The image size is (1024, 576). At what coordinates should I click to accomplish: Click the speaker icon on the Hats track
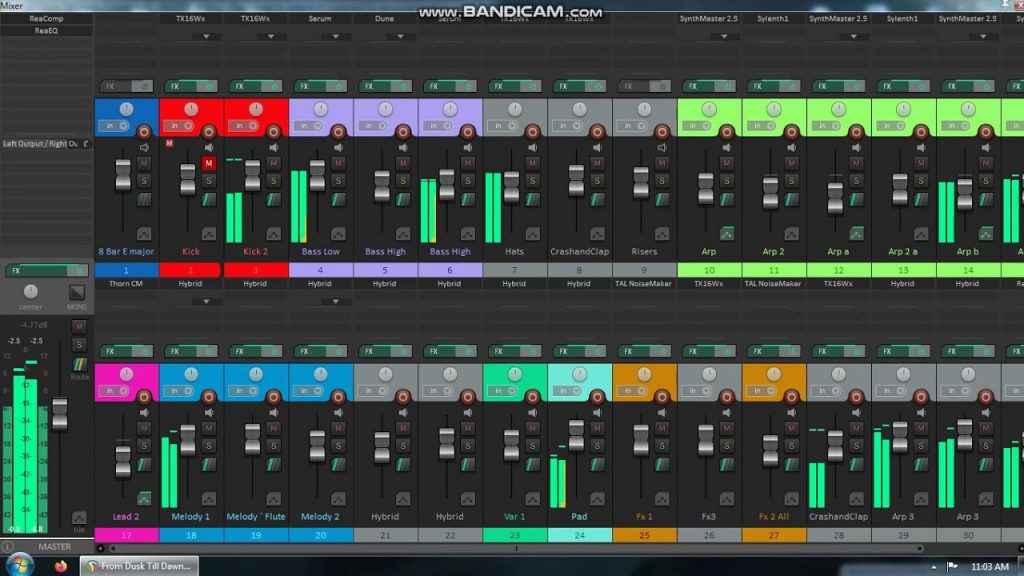pyautogui.click(x=531, y=147)
